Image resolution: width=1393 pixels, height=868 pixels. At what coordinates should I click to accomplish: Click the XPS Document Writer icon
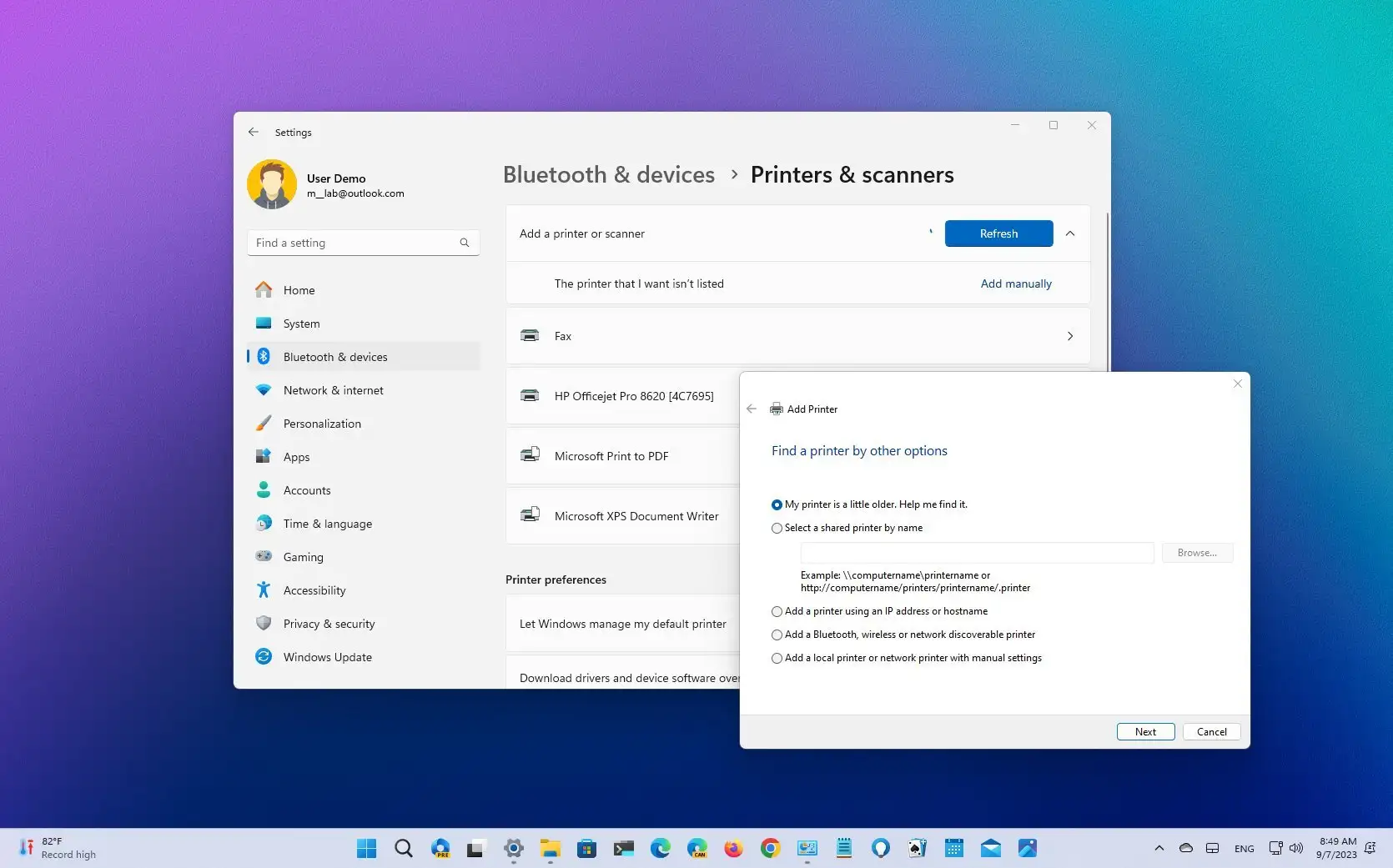(x=530, y=515)
